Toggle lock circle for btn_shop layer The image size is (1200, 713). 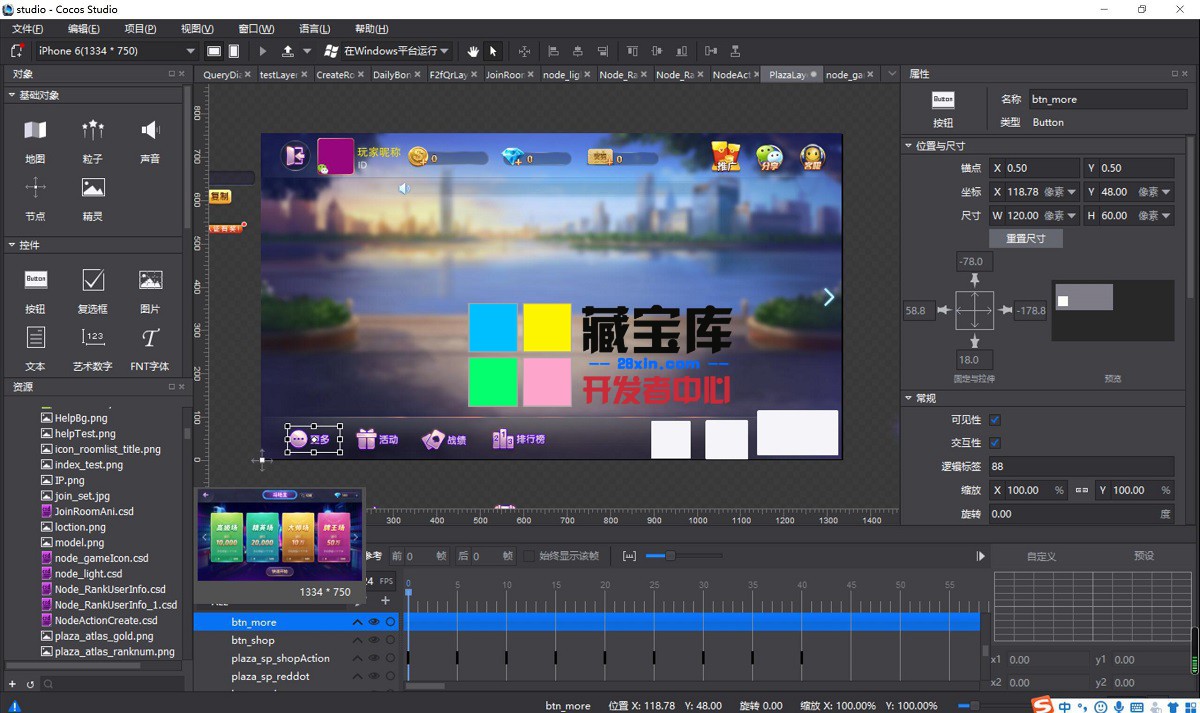pos(391,640)
